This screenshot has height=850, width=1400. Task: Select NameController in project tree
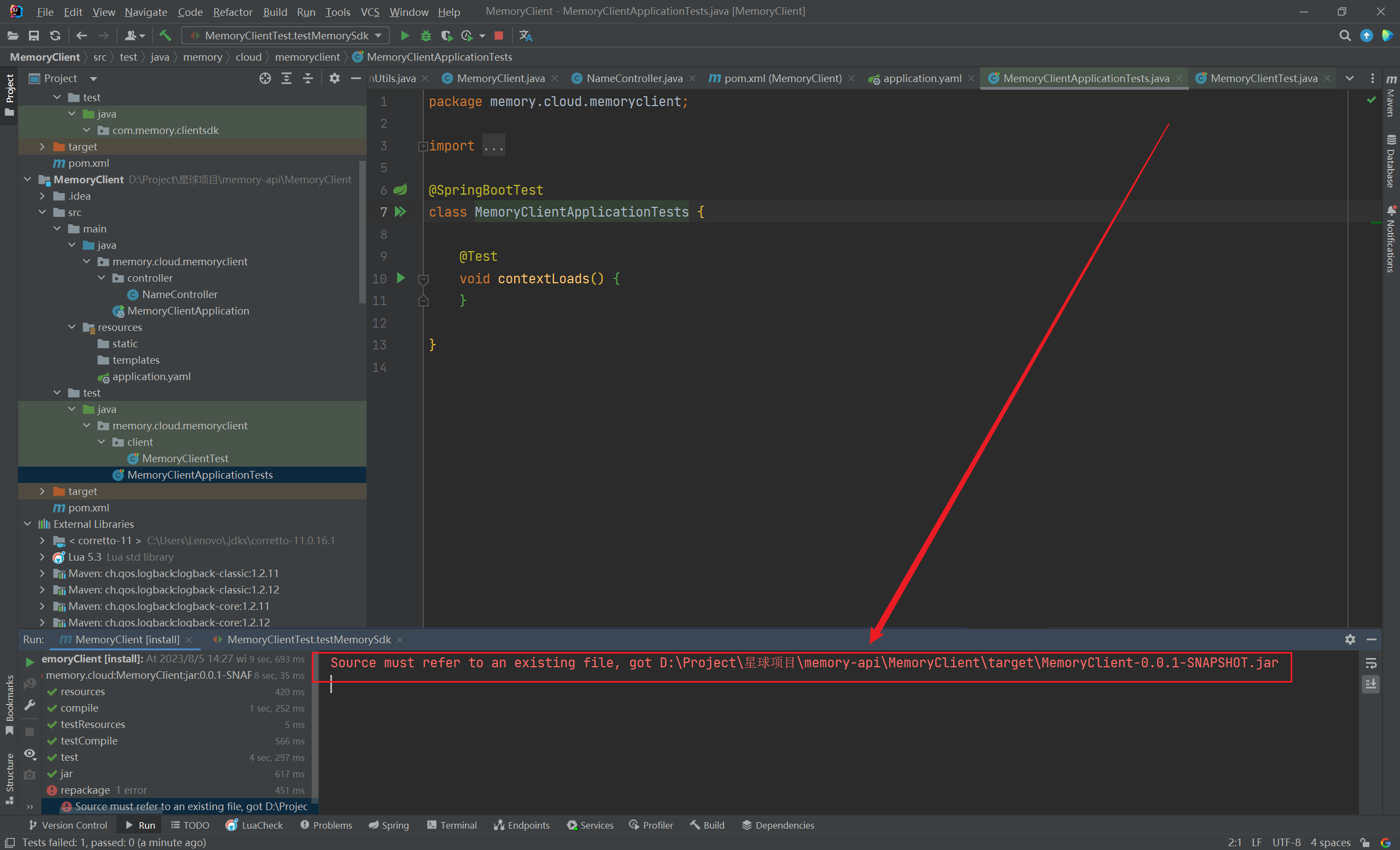pyautogui.click(x=179, y=294)
